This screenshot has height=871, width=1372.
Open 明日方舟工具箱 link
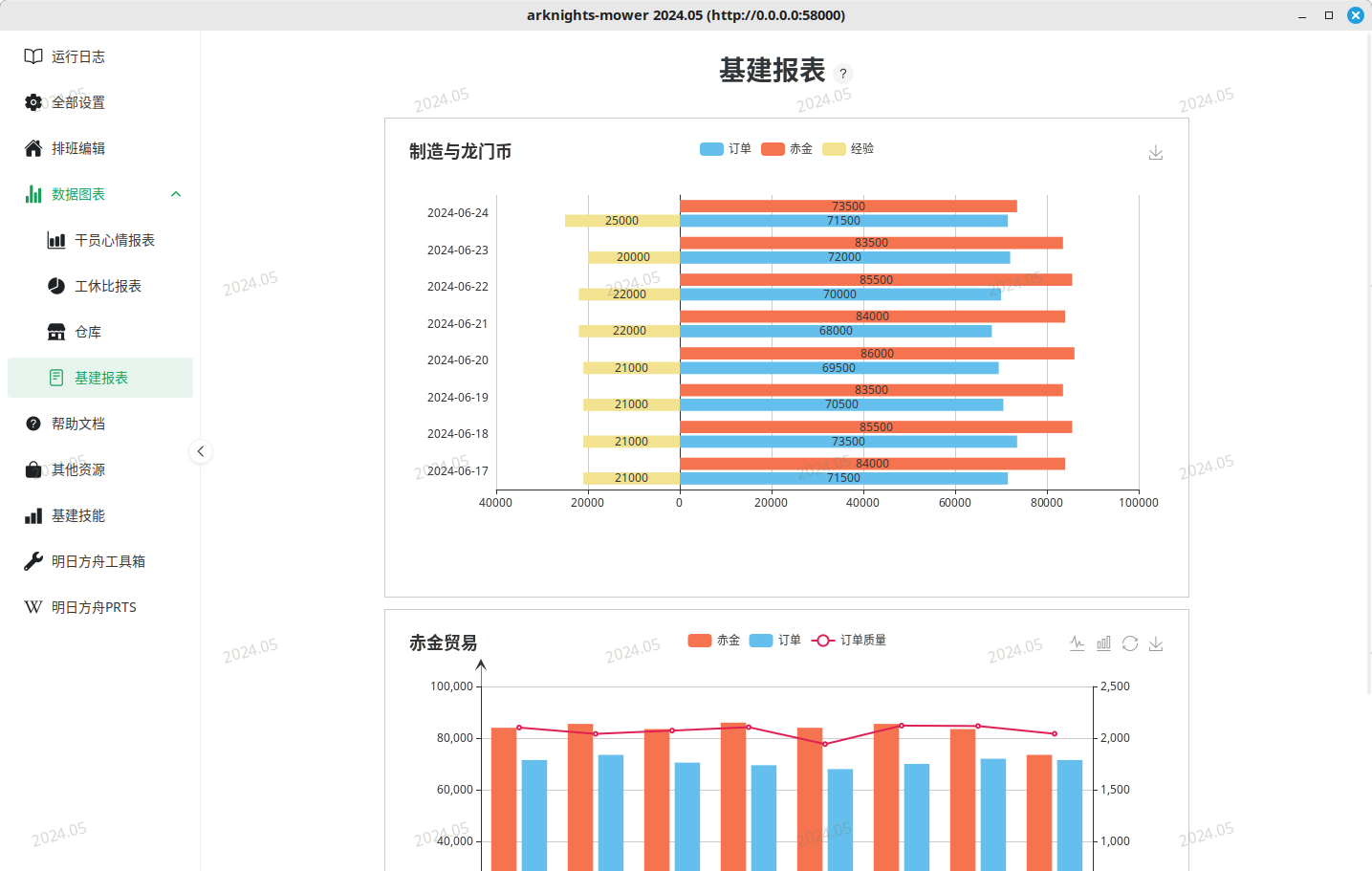point(100,561)
